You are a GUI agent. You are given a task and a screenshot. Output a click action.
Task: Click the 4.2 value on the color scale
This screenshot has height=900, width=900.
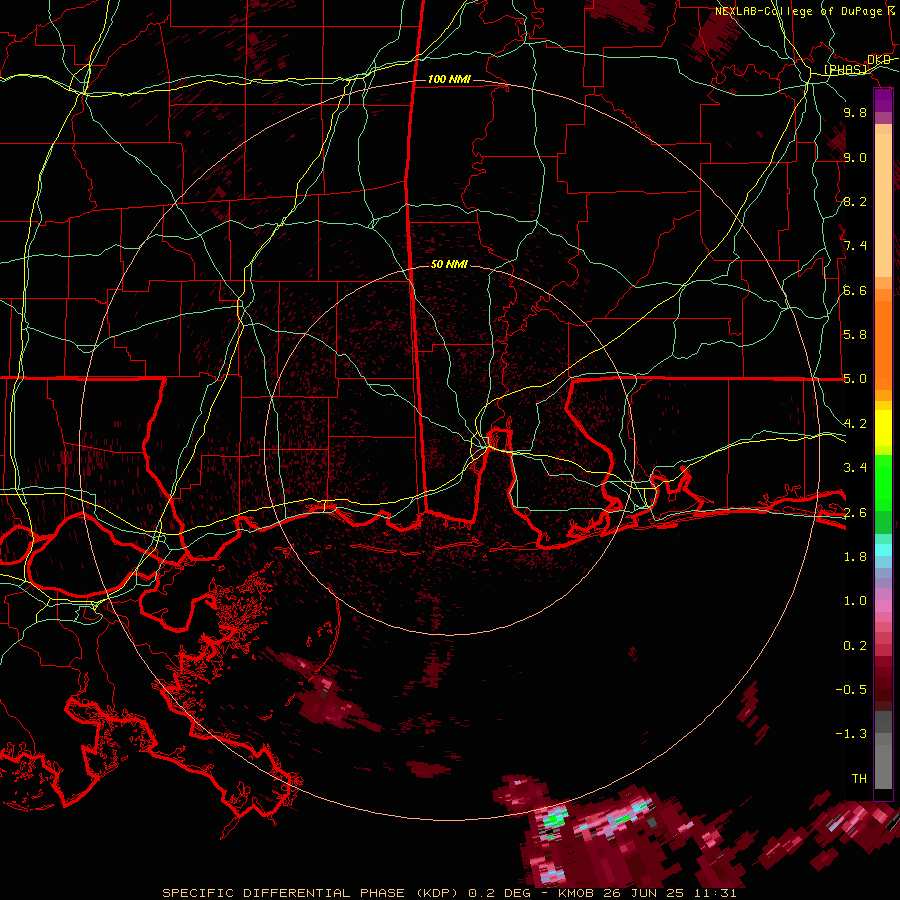point(855,424)
